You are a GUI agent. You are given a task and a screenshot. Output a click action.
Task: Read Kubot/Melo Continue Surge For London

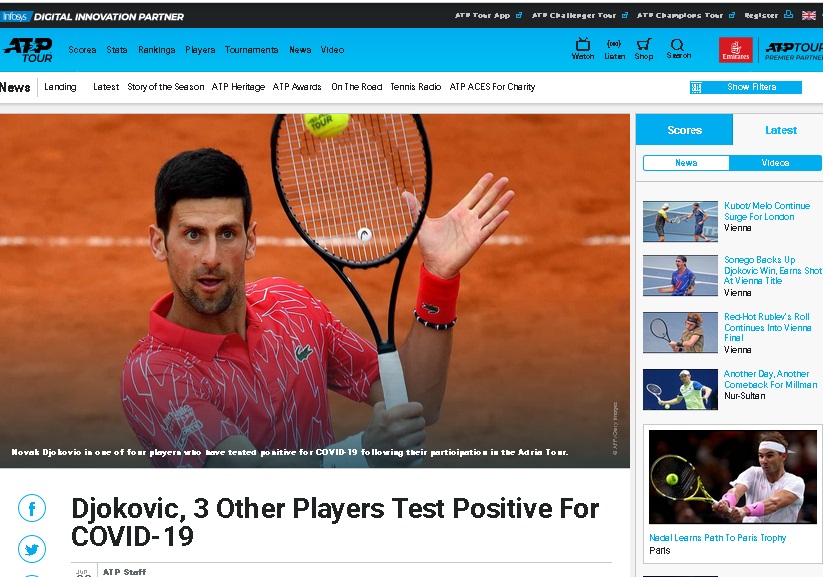(766, 211)
